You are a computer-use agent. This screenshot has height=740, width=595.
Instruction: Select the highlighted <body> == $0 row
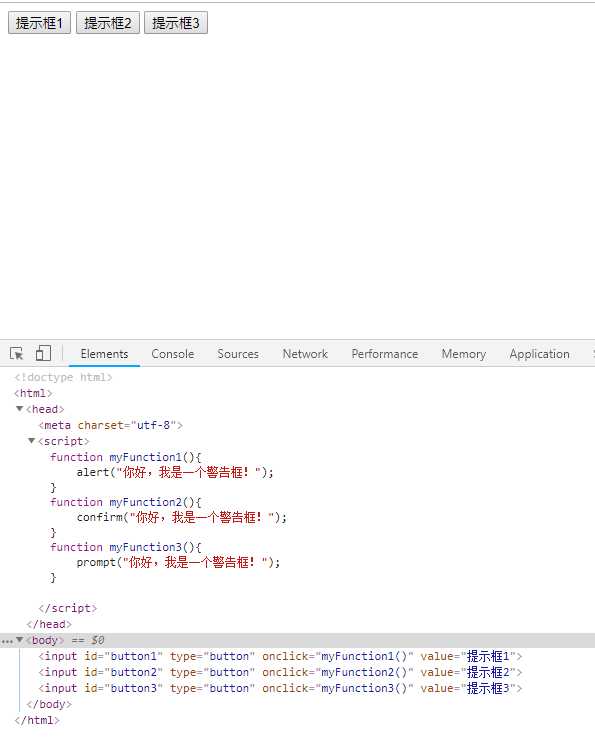(297, 640)
